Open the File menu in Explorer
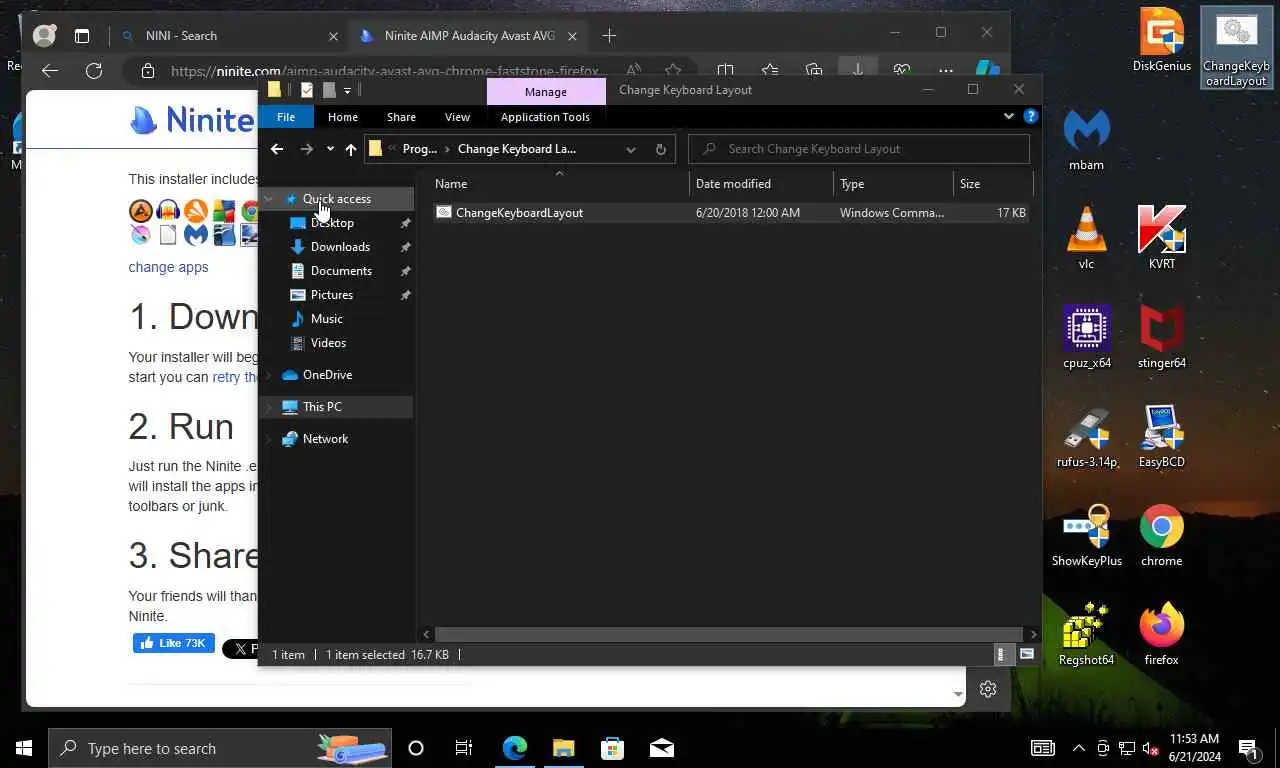 [x=286, y=117]
